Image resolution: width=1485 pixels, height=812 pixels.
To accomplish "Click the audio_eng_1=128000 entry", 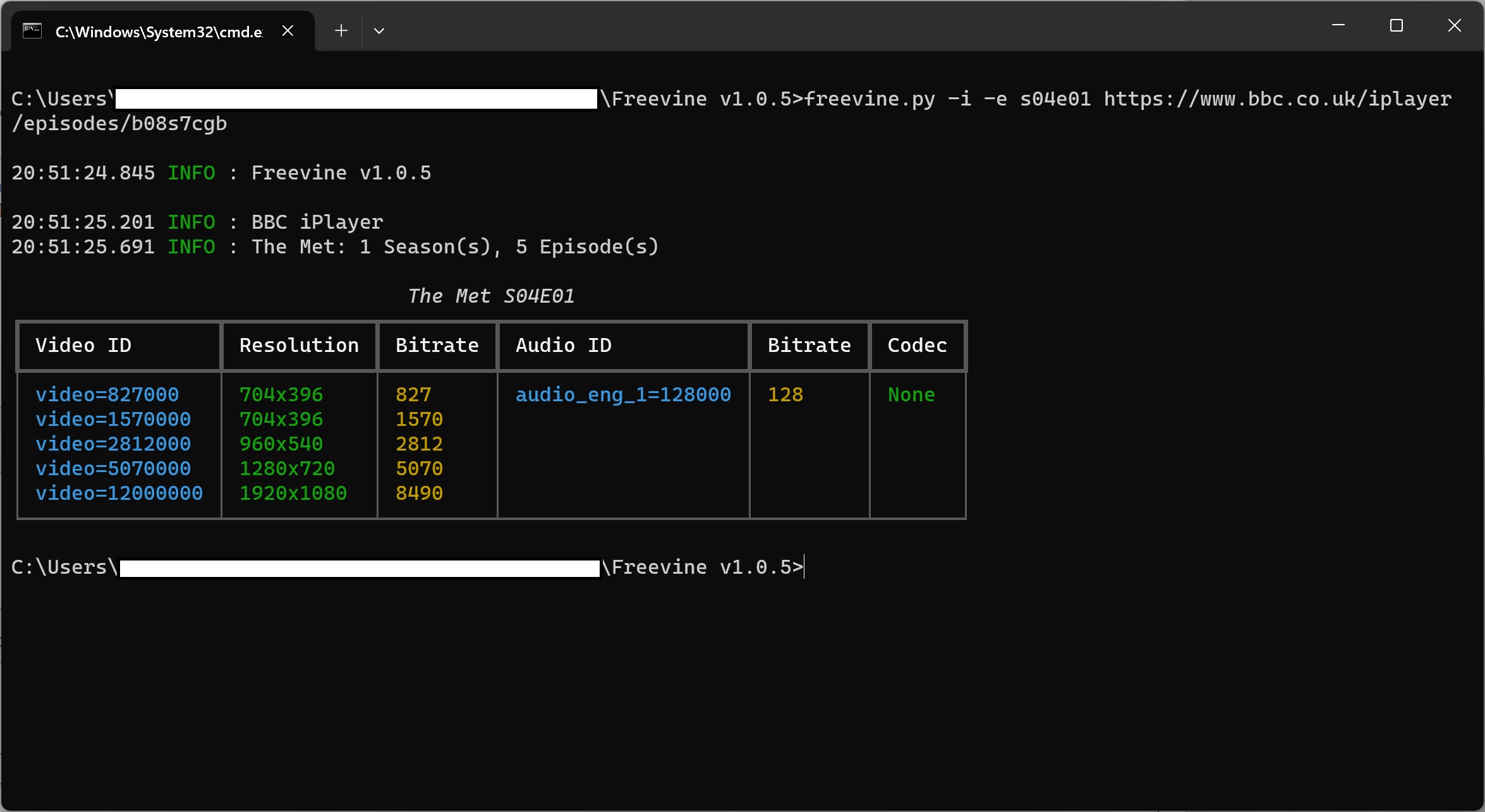I will [623, 394].
